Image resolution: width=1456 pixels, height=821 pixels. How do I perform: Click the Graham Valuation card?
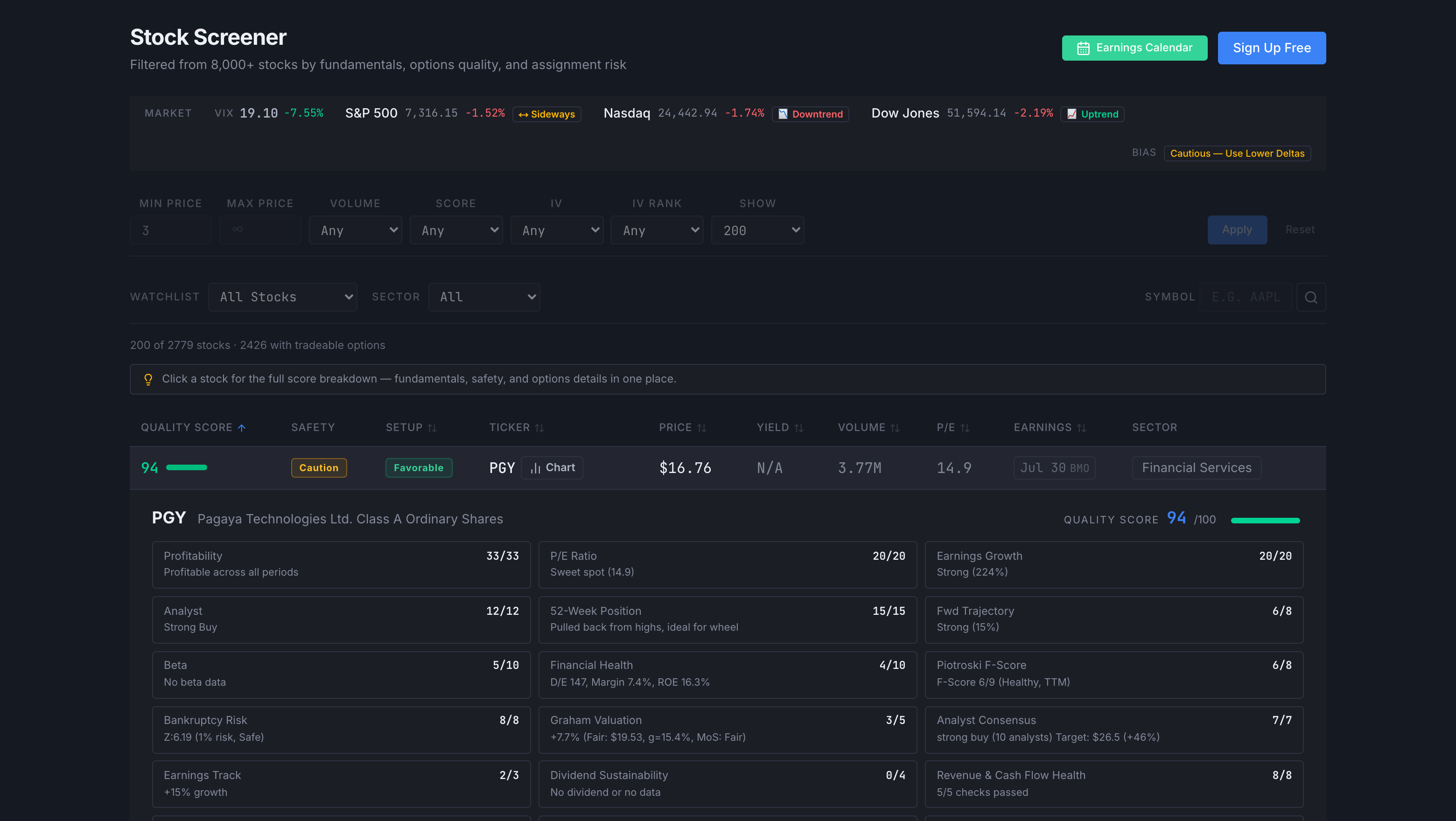(728, 730)
